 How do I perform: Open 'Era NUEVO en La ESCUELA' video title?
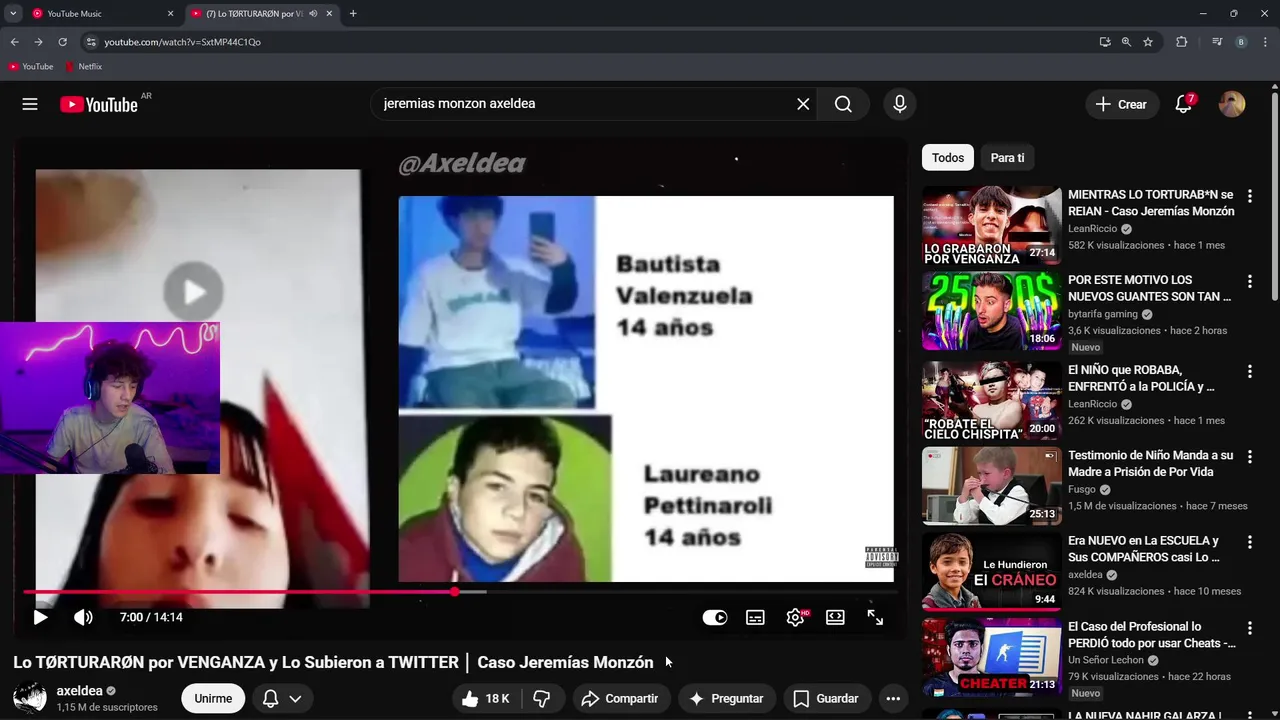[x=1144, y=548]
